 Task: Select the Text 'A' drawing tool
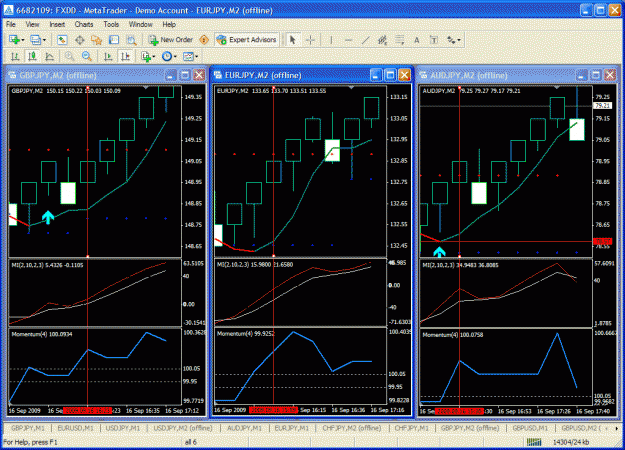(417, 40)
